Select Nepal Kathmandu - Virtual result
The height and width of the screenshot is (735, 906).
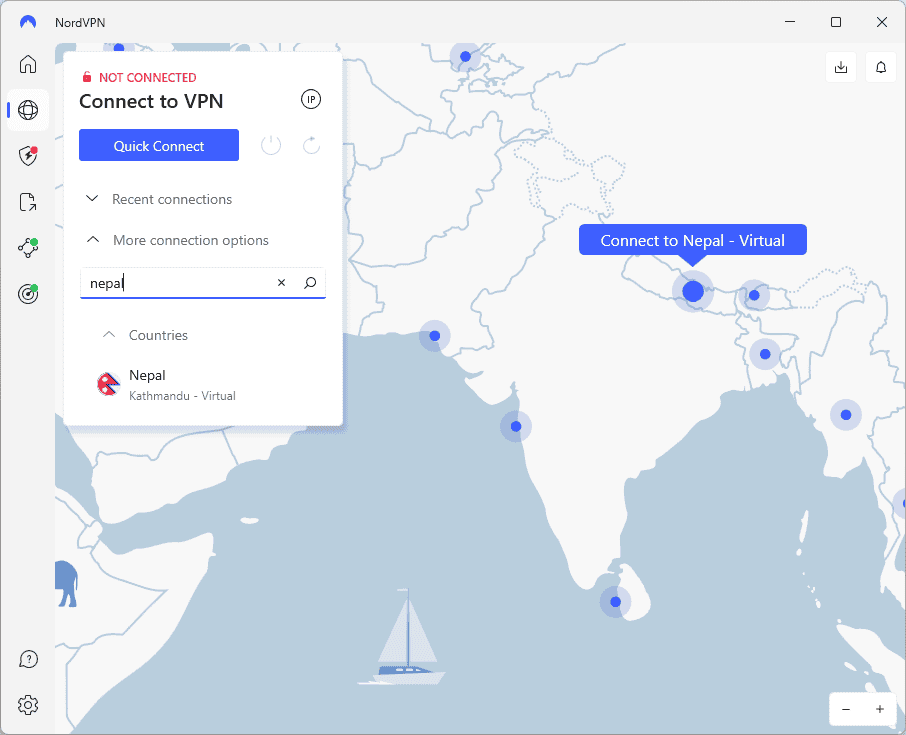pyautogui.click(x=202, y=385)
